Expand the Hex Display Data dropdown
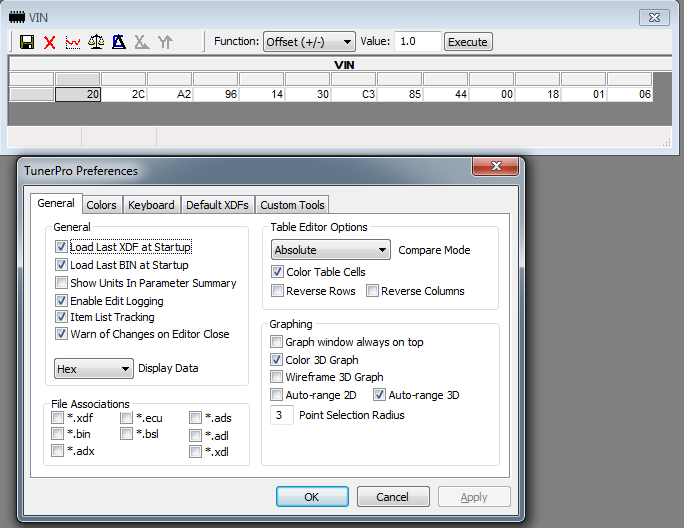 (x=93, y=369)
